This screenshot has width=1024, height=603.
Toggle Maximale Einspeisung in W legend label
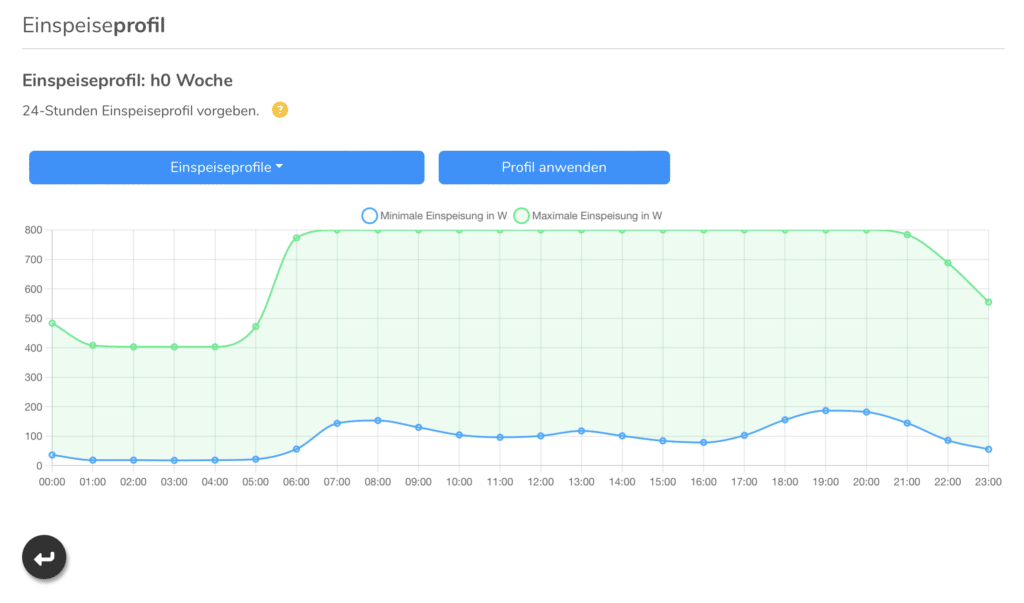596,215
